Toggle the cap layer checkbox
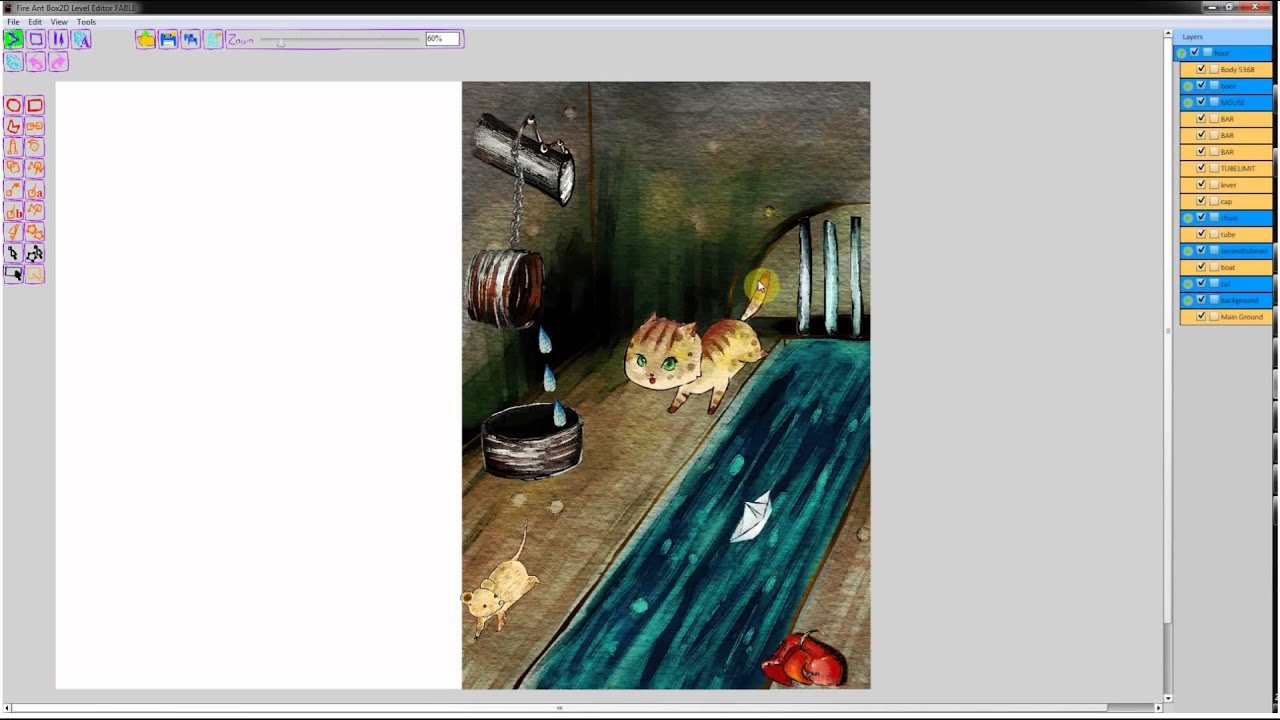Image resolution: width=1280 pixels, height=720 pixels. (1201, 201)
